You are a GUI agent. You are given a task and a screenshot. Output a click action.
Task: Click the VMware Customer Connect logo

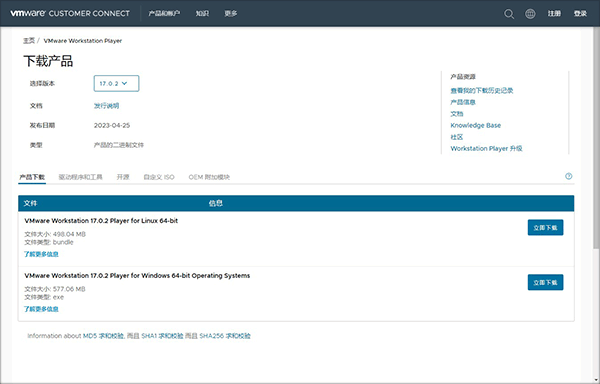(70, 13)
